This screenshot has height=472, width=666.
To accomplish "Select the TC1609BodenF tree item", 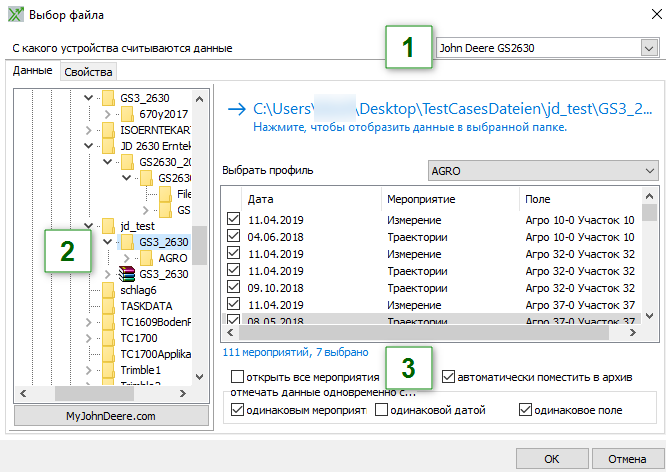I will click(x=155, y=322).
